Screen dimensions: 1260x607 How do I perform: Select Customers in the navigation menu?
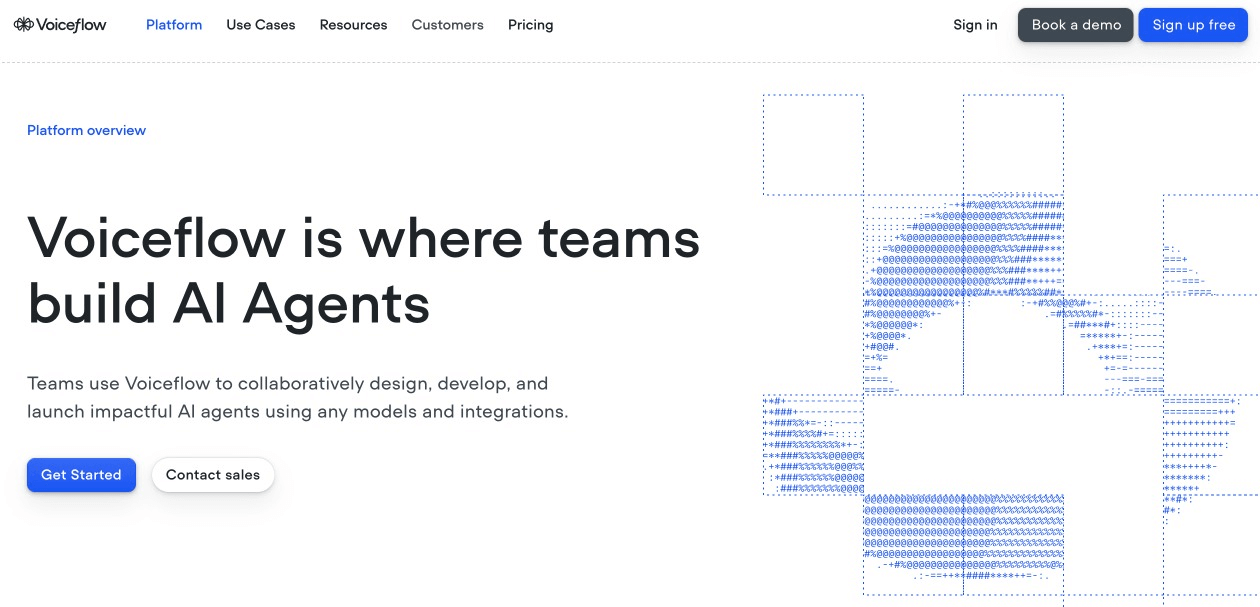447,24
